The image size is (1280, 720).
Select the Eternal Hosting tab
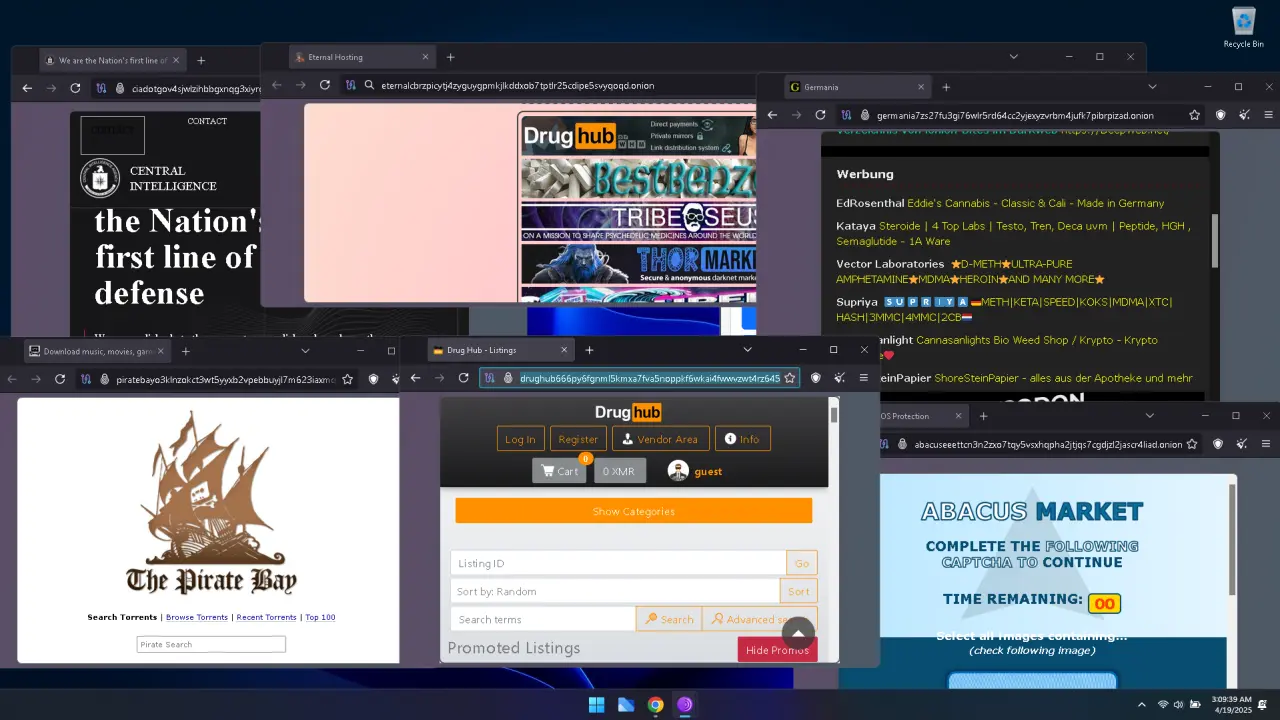coord(362,57)
